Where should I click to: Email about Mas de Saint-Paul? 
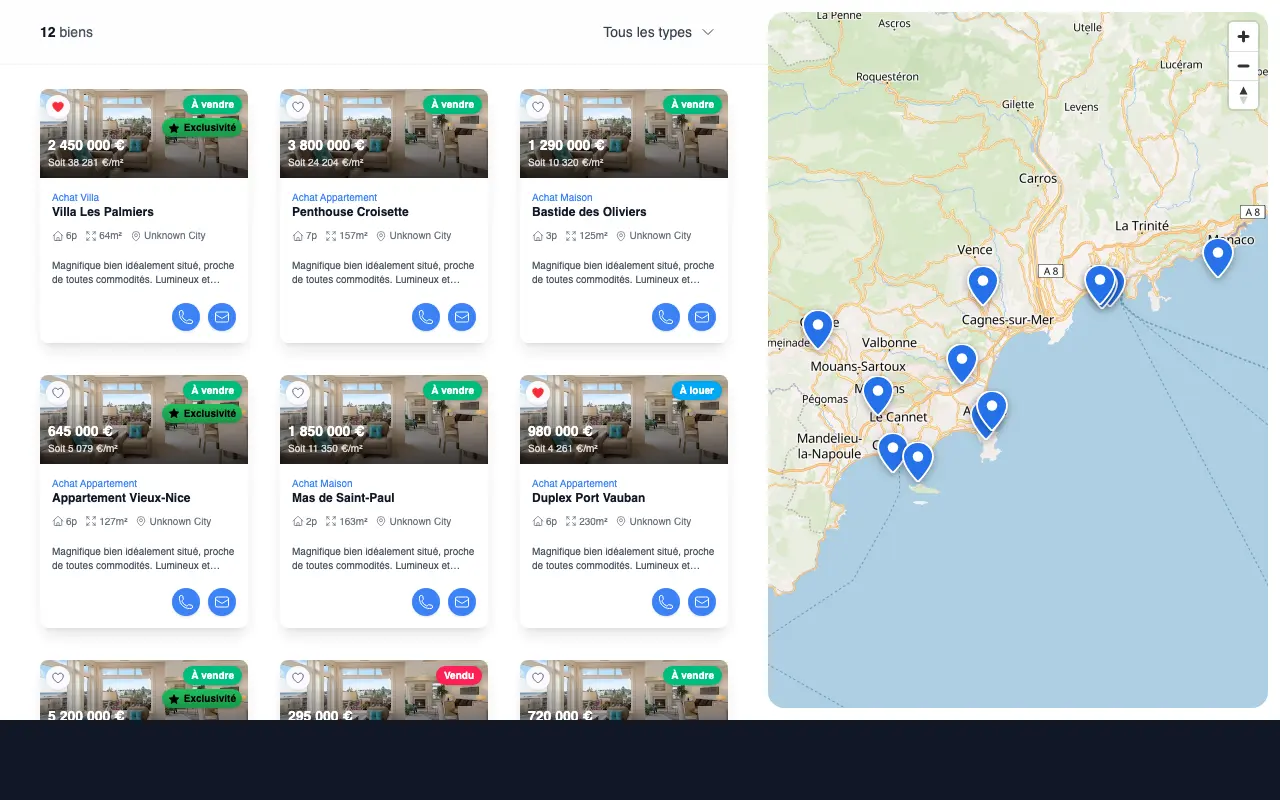[462, 602]
